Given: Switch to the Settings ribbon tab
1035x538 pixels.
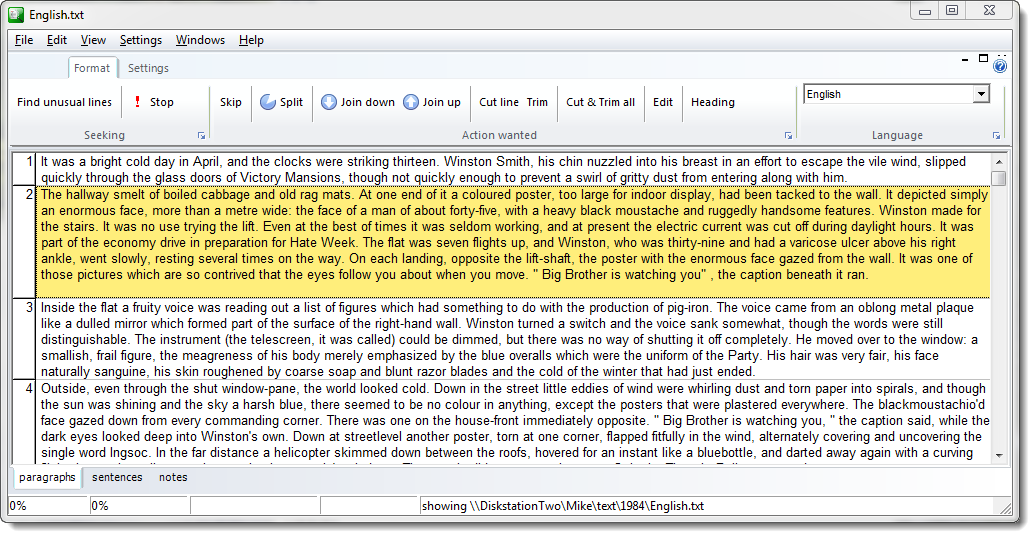Looking at the screenshot, I should coord(148,68).
